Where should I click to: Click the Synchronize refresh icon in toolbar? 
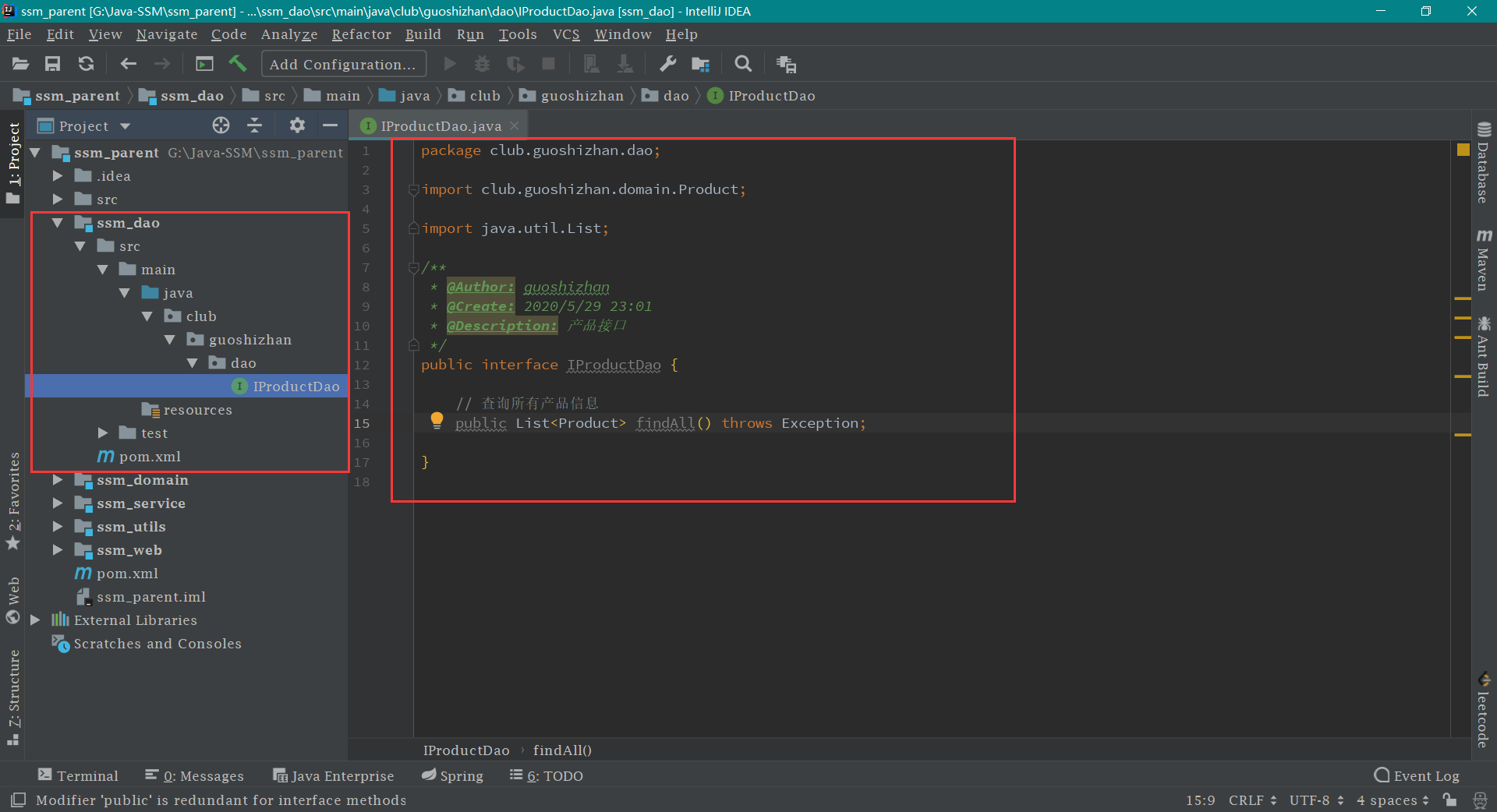86,64
